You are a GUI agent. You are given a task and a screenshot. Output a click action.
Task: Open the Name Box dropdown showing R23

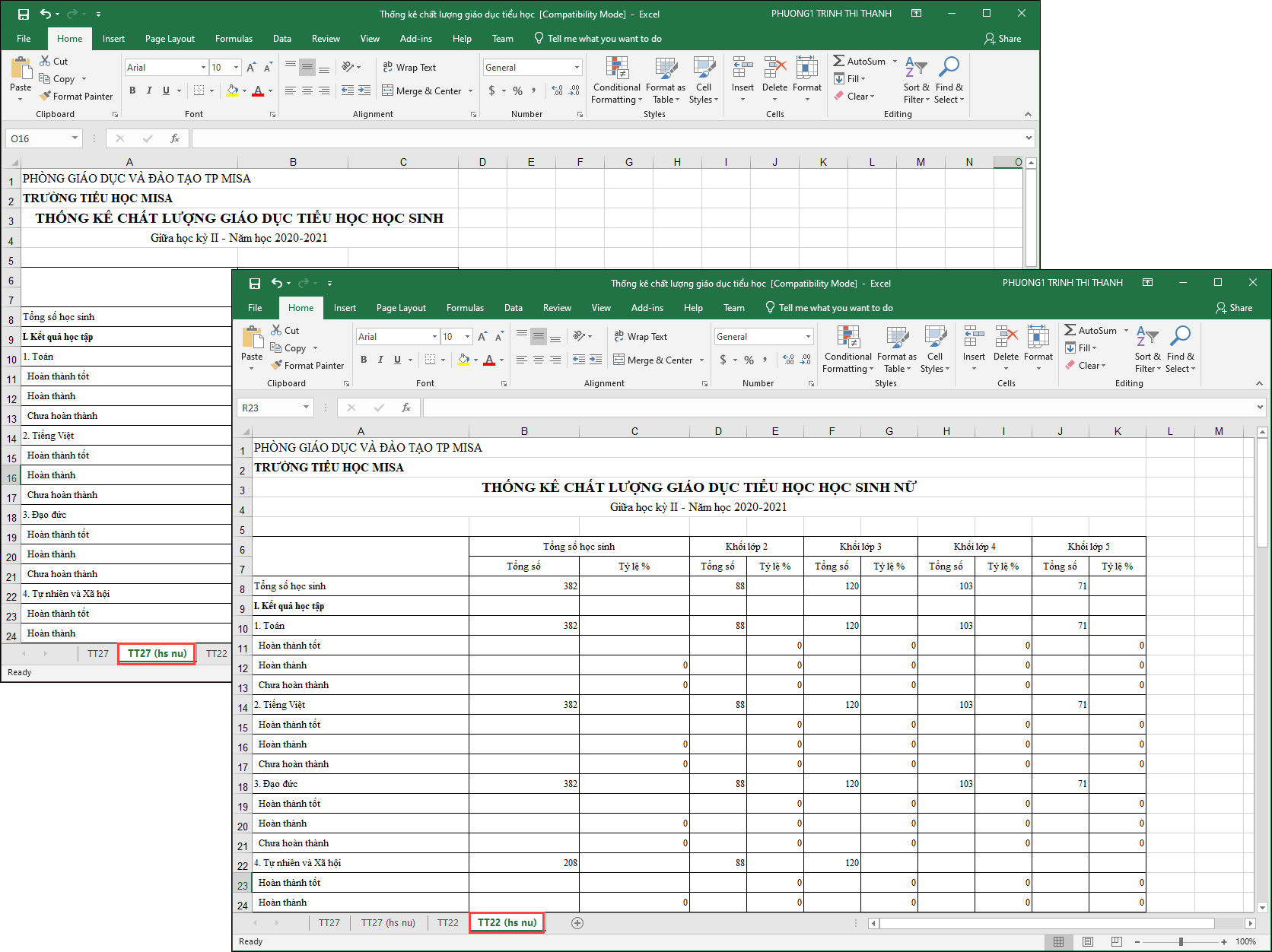pos(306,408)
